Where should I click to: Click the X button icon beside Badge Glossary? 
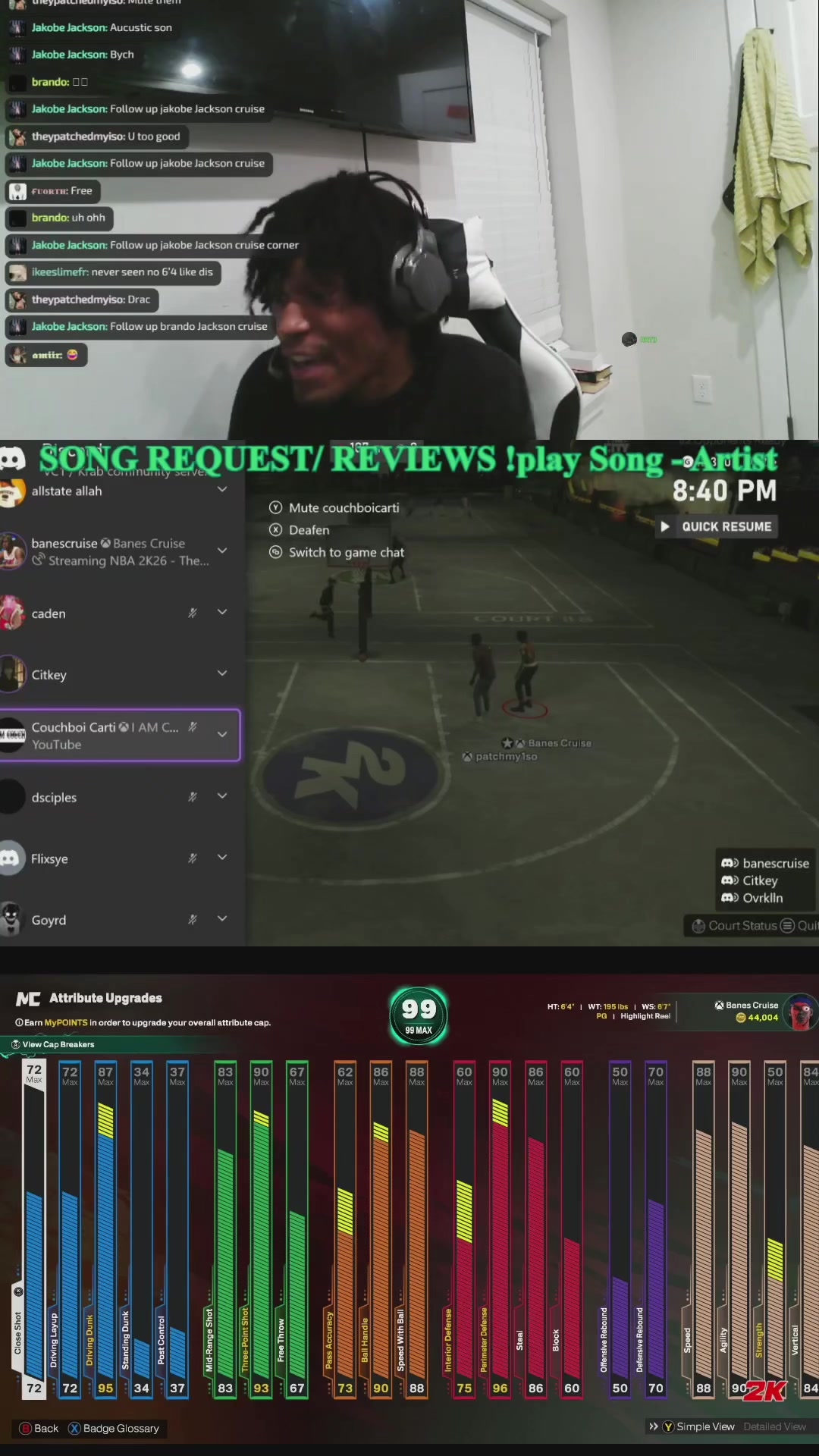tap(74, 1428)
